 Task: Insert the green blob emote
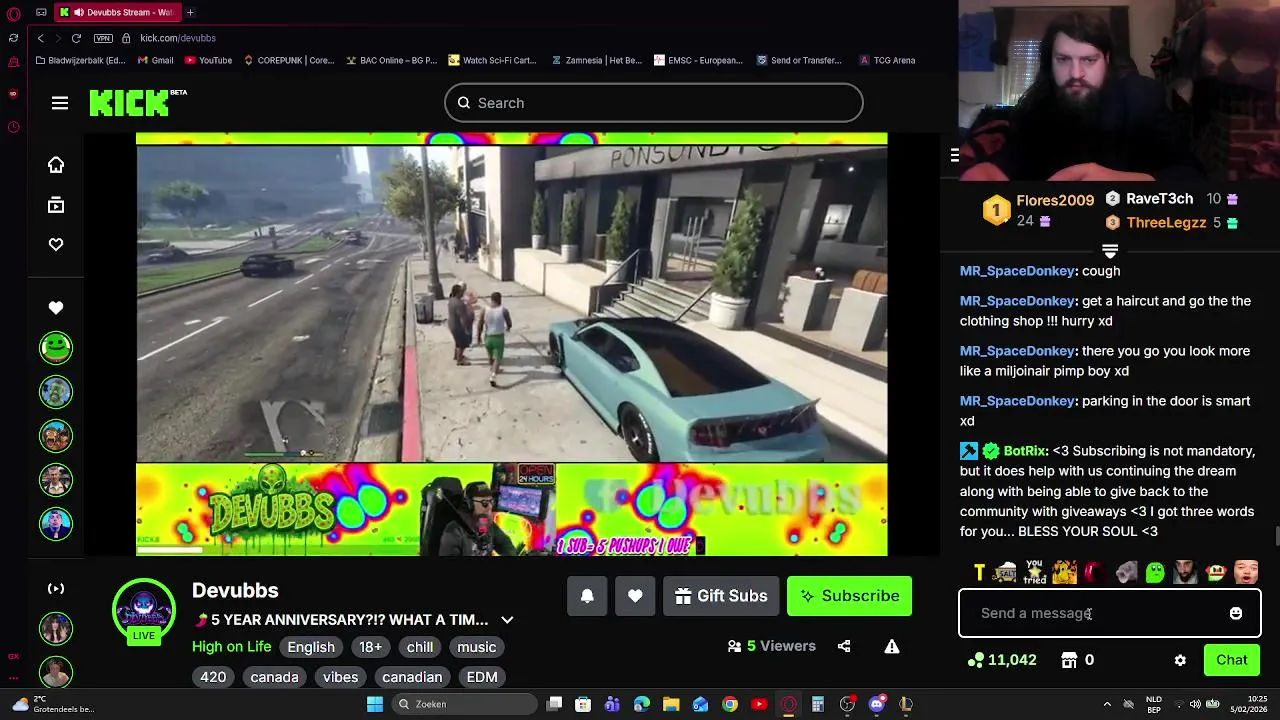pos(1155,573)
